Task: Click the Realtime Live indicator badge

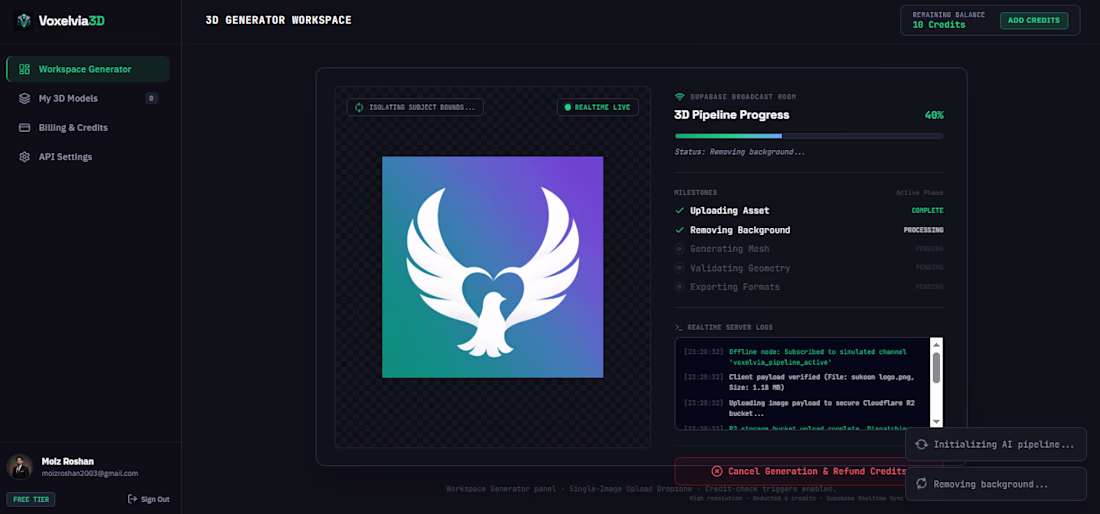Action: pos(598,107)
